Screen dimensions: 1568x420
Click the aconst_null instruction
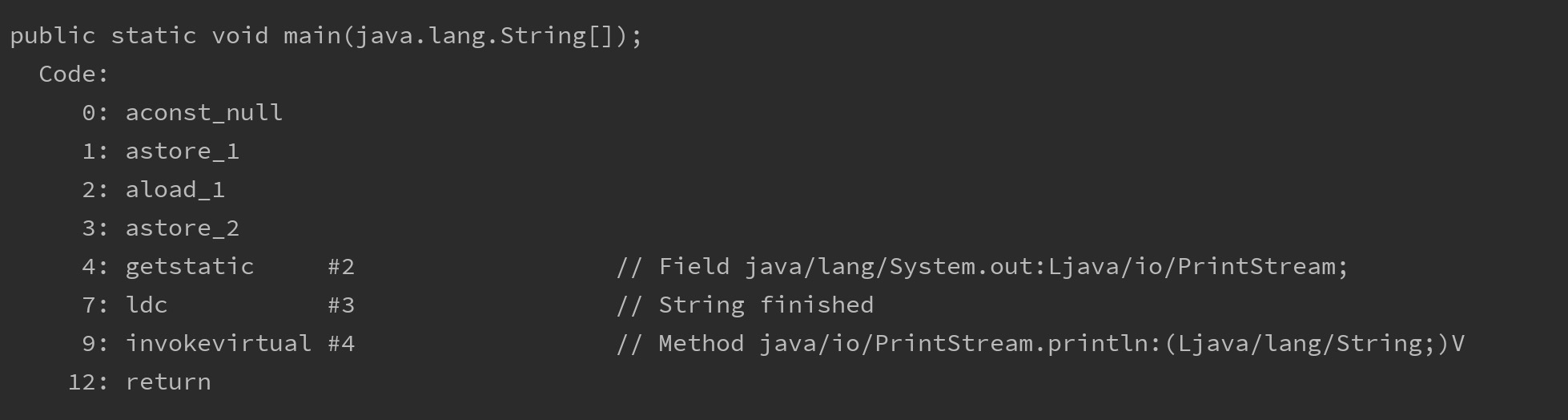[x=204, y=113]
